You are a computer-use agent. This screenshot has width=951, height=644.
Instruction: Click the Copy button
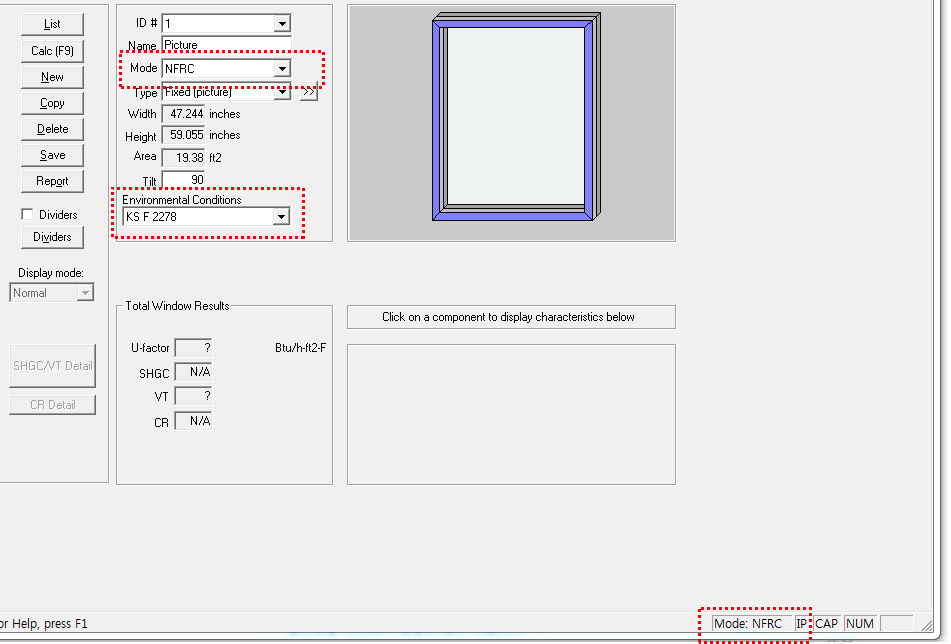click(x=52, y=103)
